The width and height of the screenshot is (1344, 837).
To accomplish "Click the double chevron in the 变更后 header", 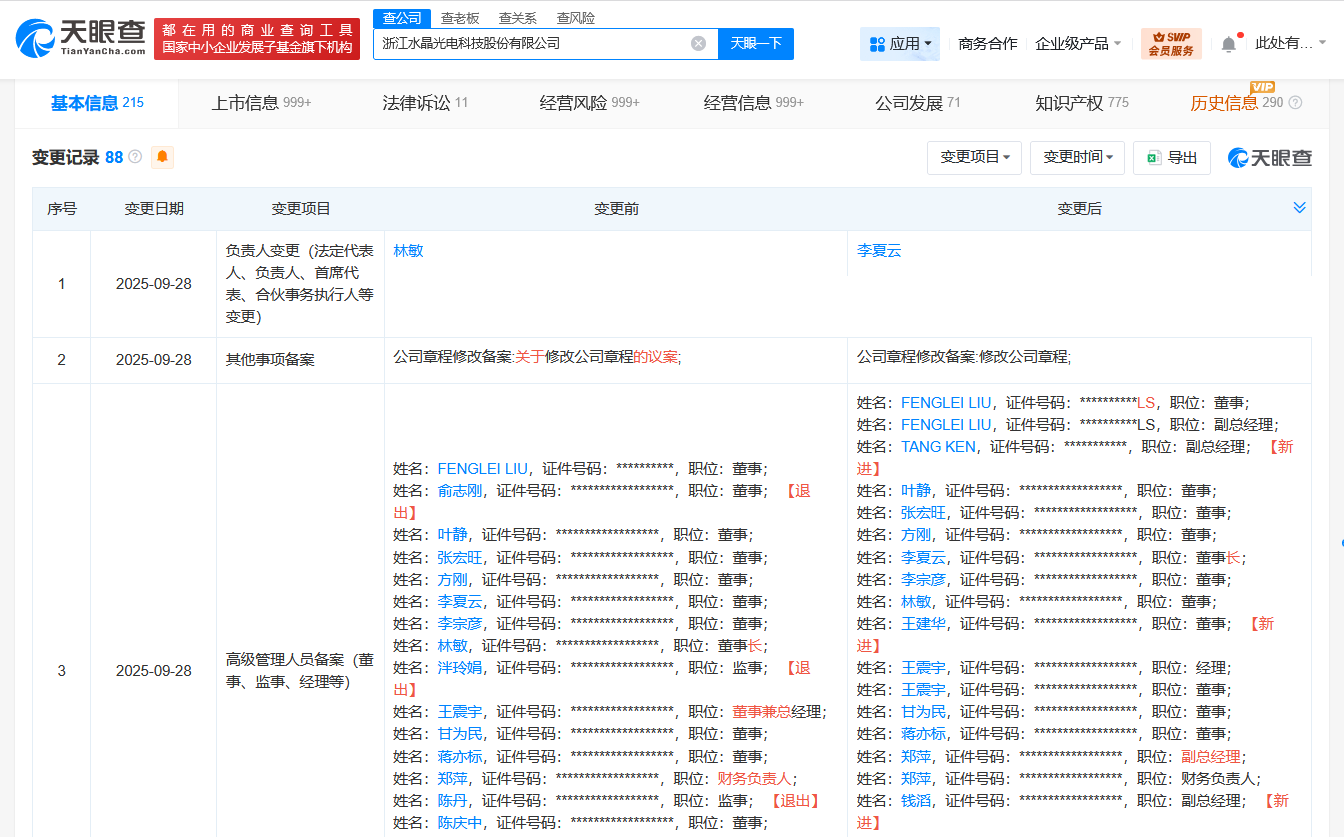I will click(1299, 208).
